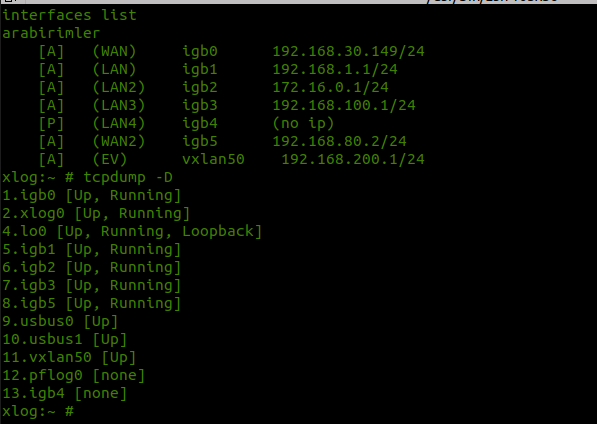Click the (EV) interface label
This screenshot has height=424, width=597.
(110, 159)
